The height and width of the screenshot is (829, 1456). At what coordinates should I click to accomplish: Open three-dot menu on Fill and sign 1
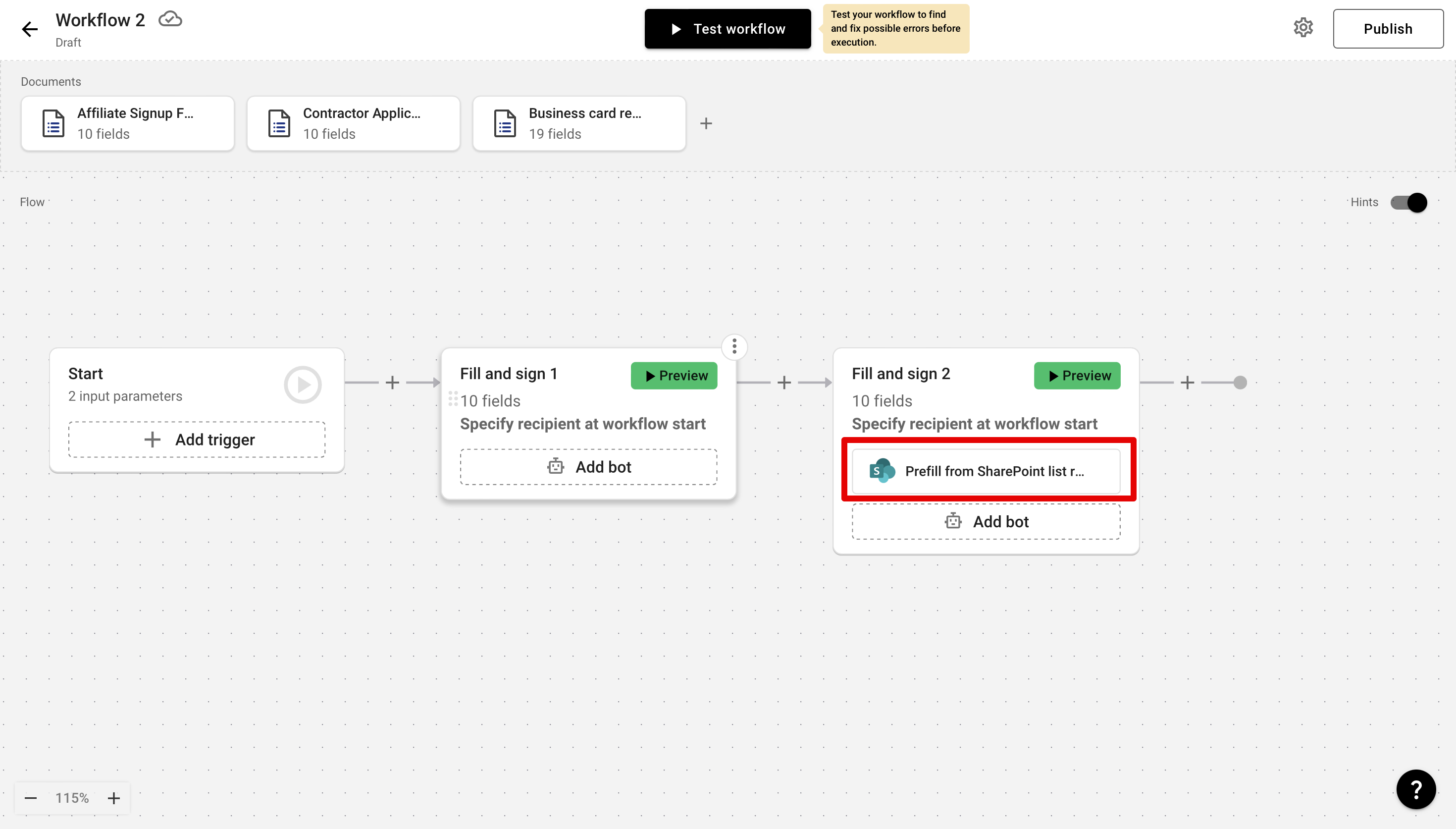point(734,347)
